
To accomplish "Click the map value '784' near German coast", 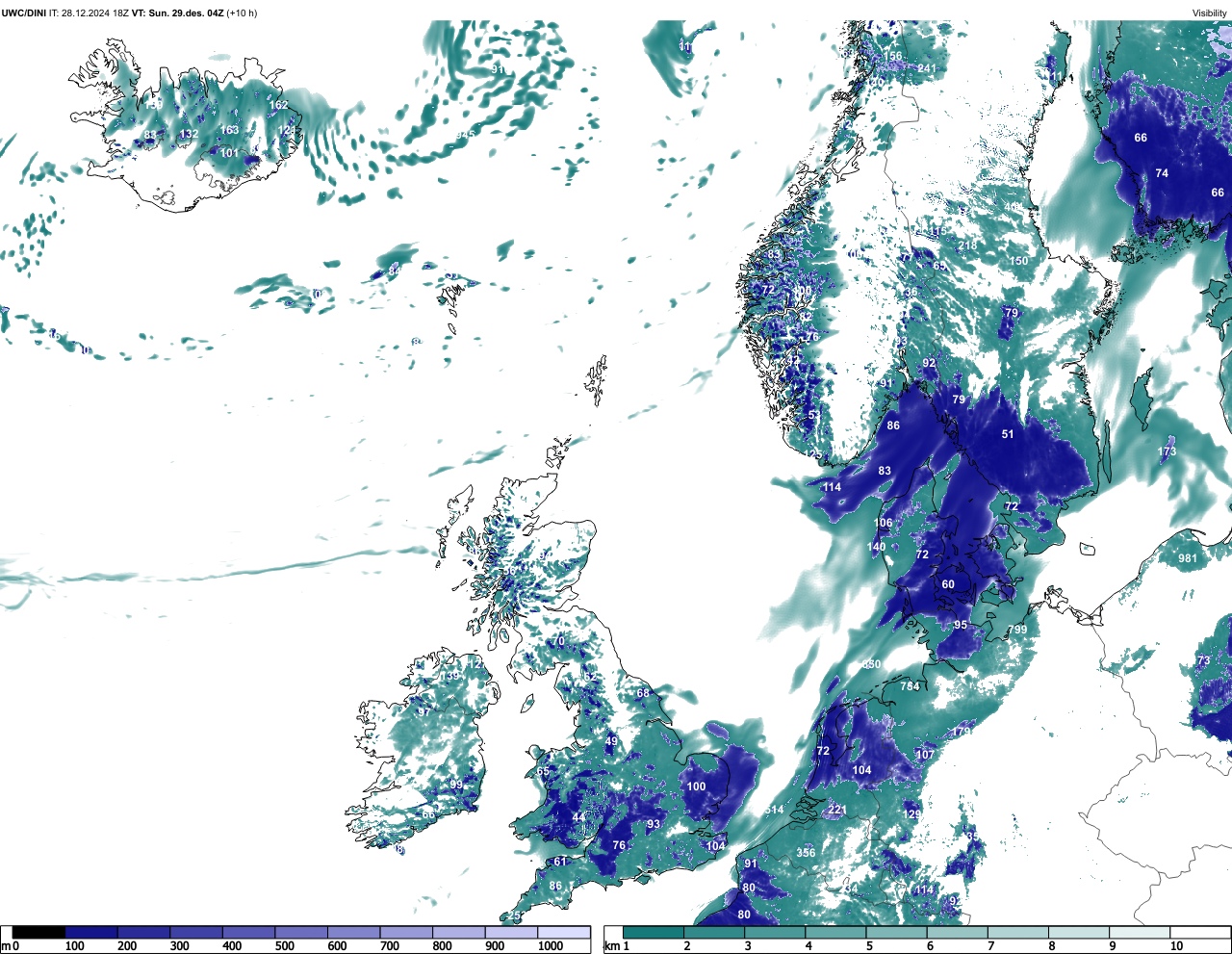I will [x=910, y=686].
